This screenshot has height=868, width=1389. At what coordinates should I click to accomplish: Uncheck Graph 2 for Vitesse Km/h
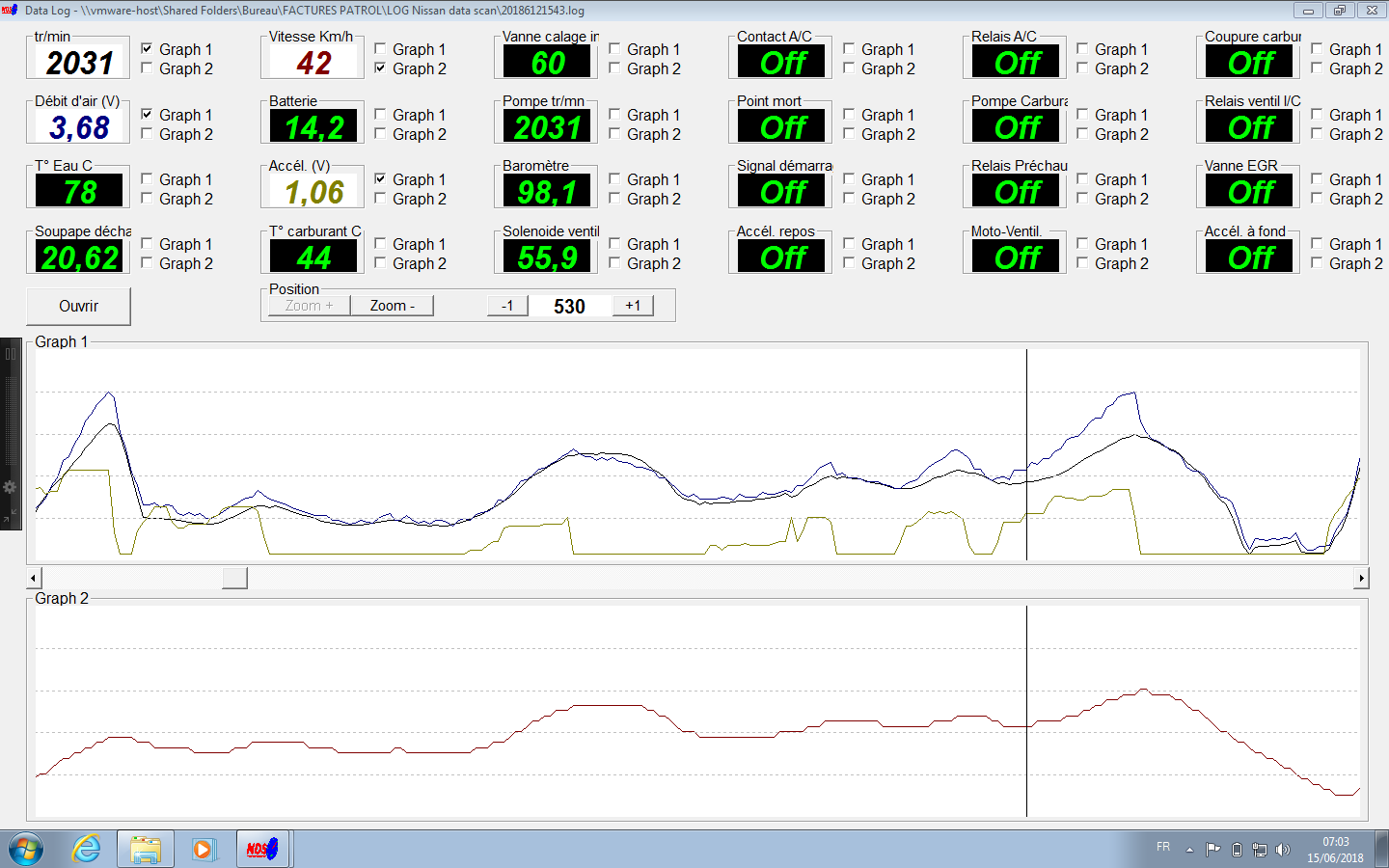380,68
